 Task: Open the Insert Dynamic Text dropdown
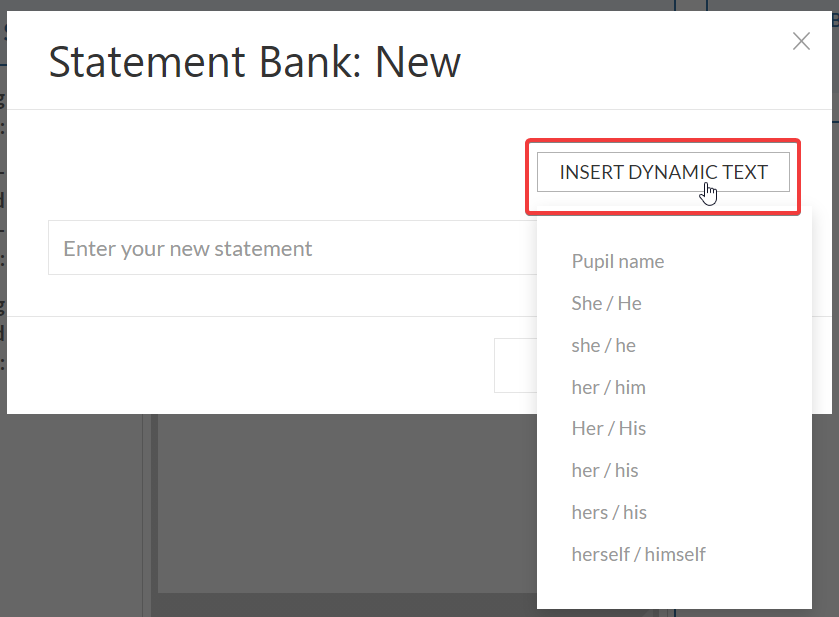(x=663, y=172)
